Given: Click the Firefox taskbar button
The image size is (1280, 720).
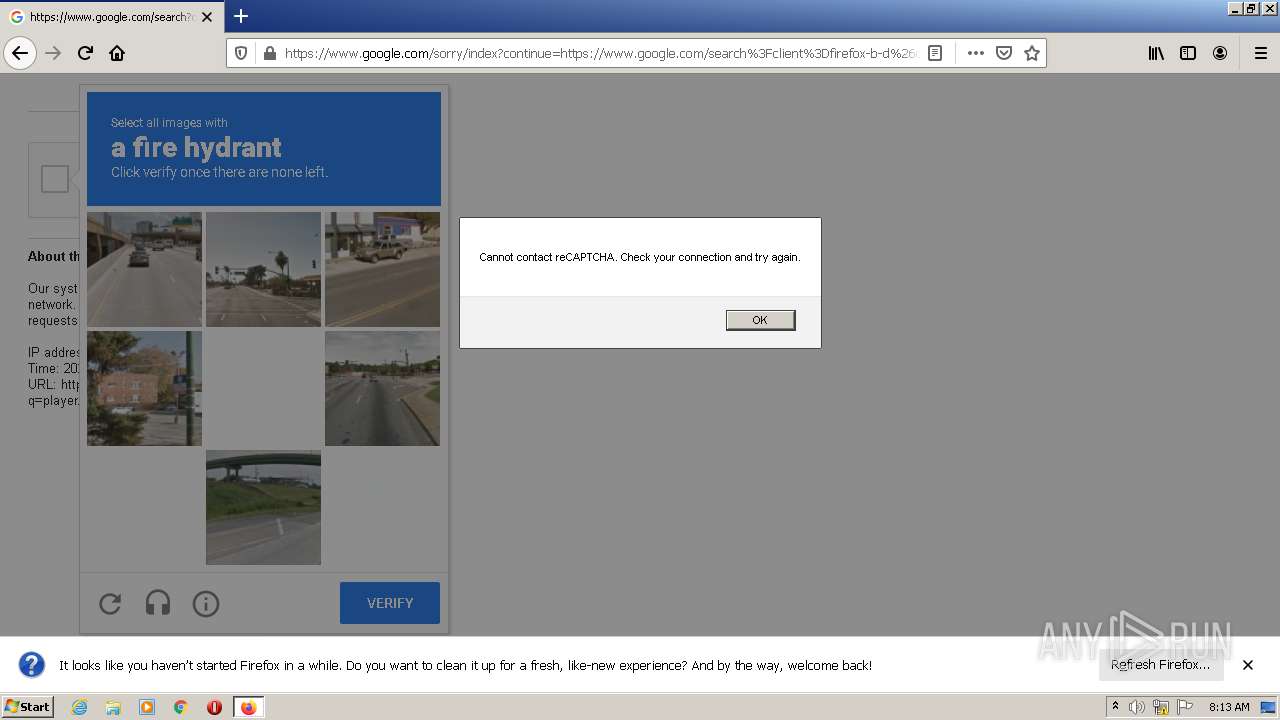Looking at the screenshot, I should (x=248, y=707).
